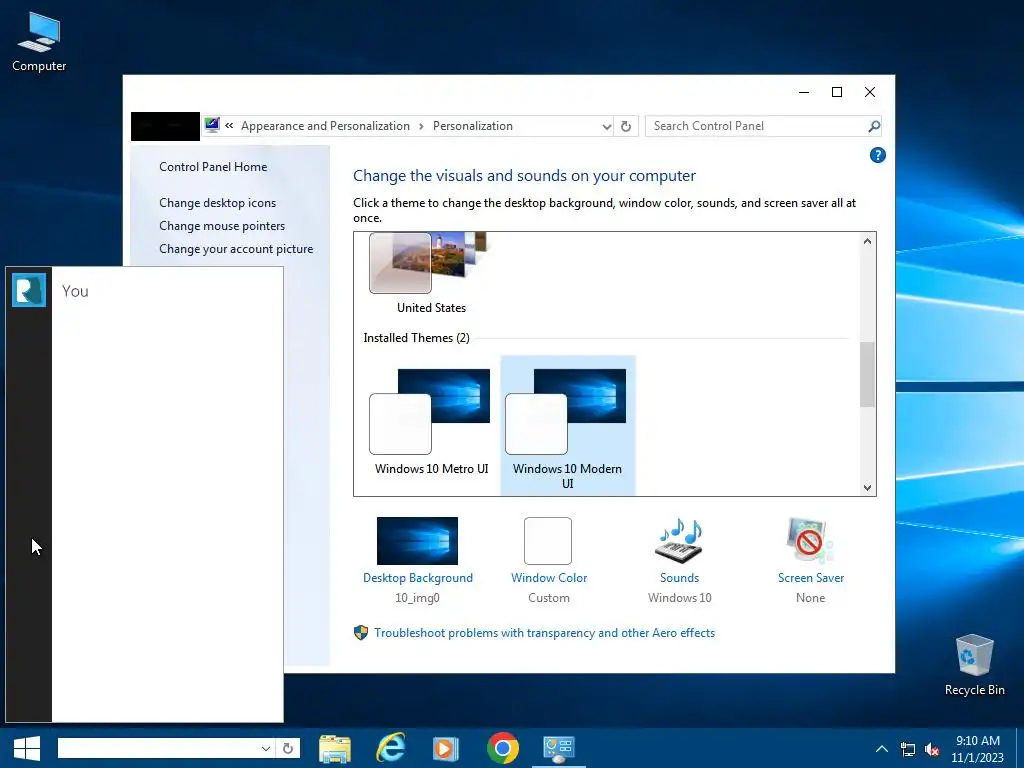The width and height of the screenshot is (1024, 768).
Task: Minimize the Personalization window
Action: 804,92
